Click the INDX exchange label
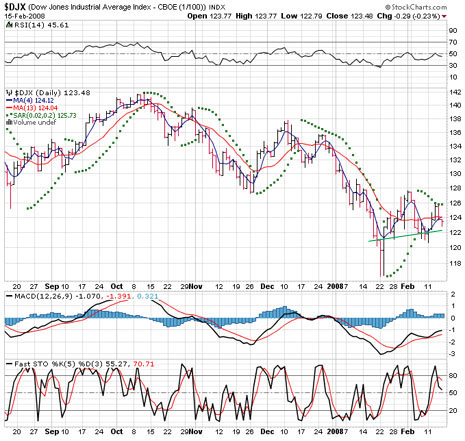The image size is (465, 441). pyautogui.click(x=217, y=7)
